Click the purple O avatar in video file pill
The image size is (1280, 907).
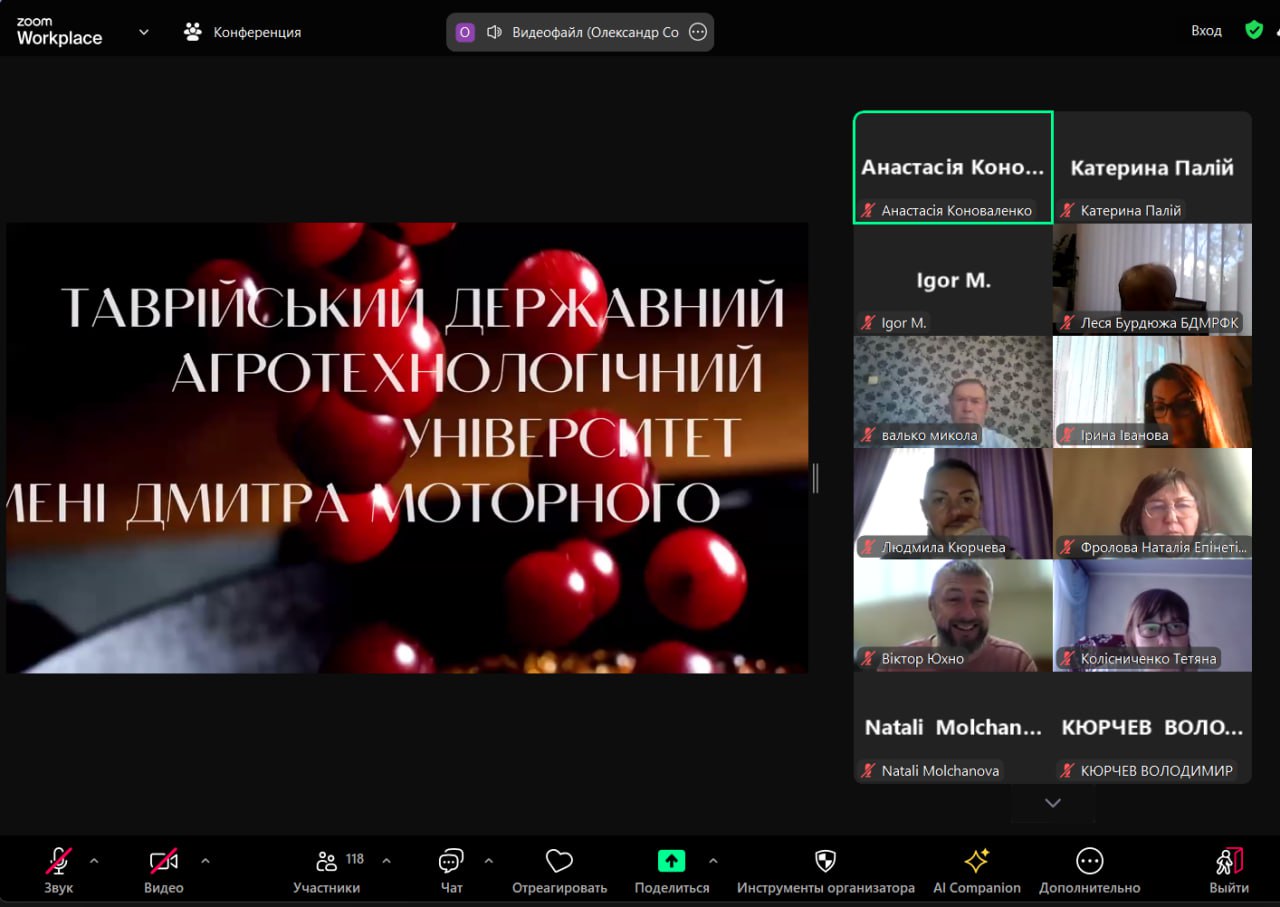click(x=464, y=32)
